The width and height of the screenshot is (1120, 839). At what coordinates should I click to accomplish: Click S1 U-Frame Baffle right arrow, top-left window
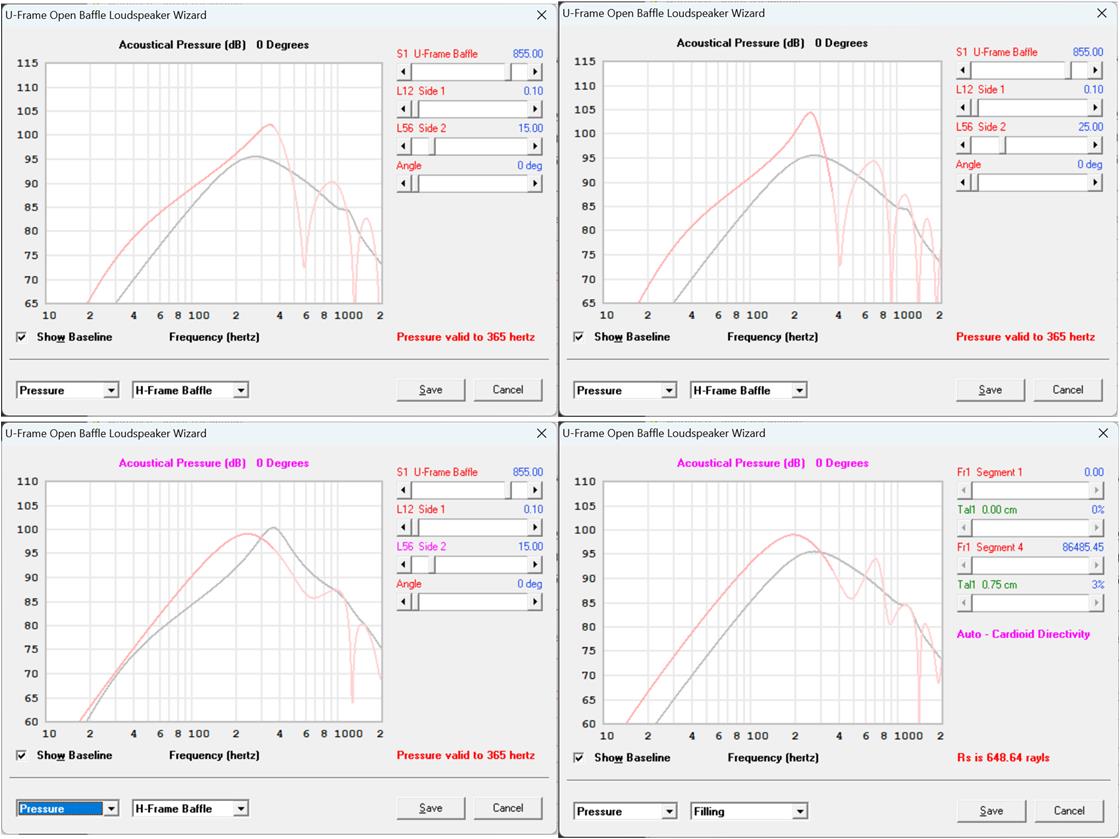(535, 71)
